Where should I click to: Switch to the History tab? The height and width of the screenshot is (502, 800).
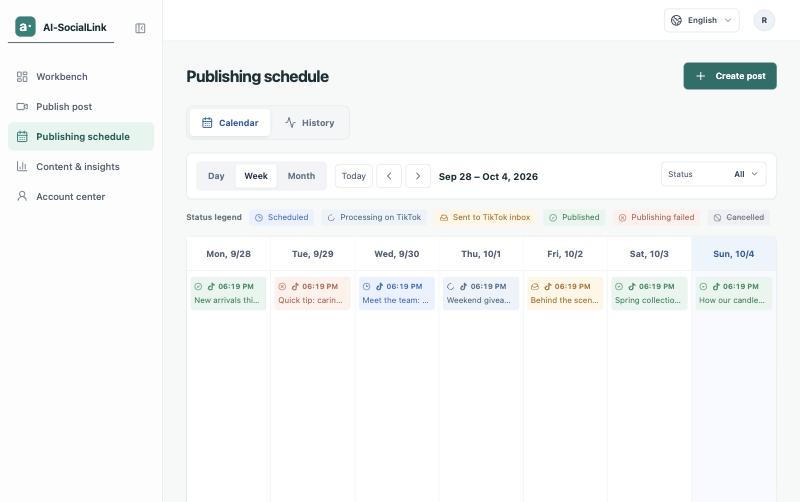(309, 123)
